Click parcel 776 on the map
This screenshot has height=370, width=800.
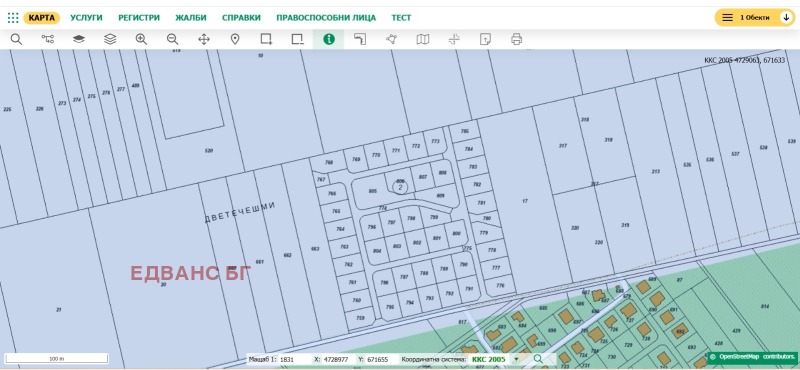(x=500, y=285)
